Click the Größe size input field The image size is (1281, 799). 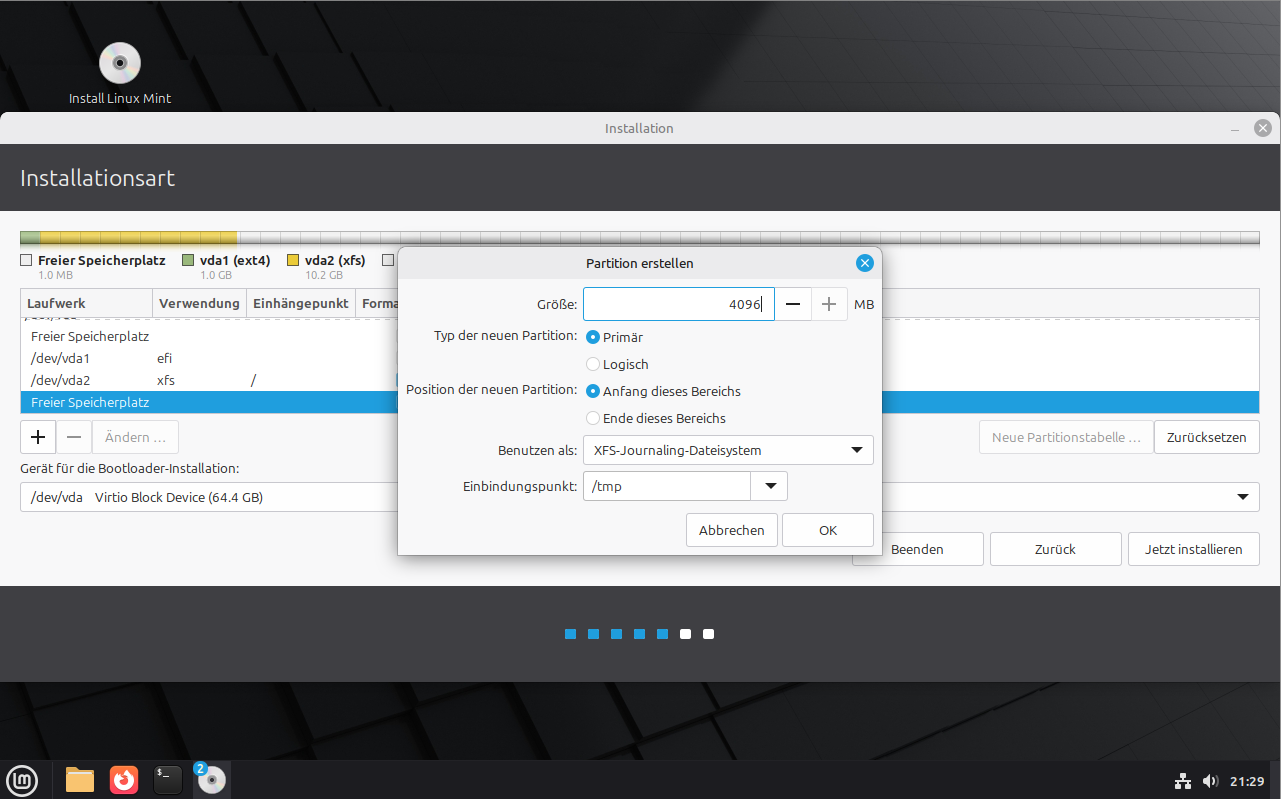point(678,304)
